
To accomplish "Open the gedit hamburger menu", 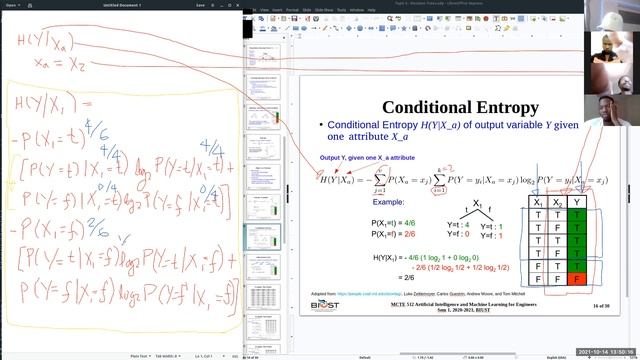I will 212,5.
